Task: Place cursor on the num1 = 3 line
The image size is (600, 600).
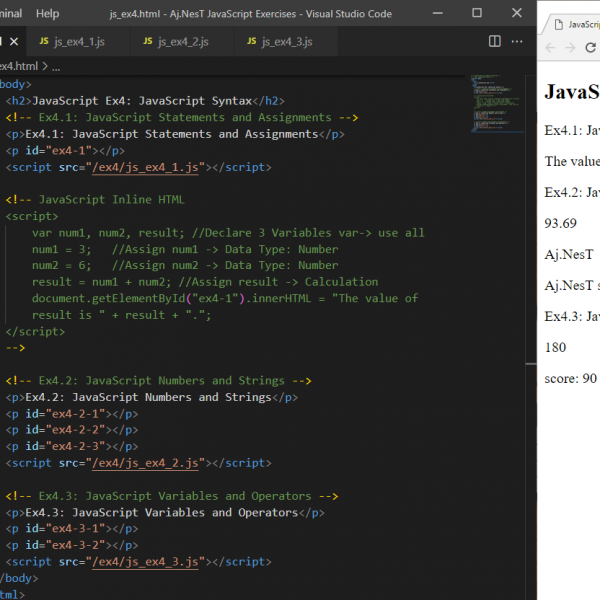Action: coord(62,249)
